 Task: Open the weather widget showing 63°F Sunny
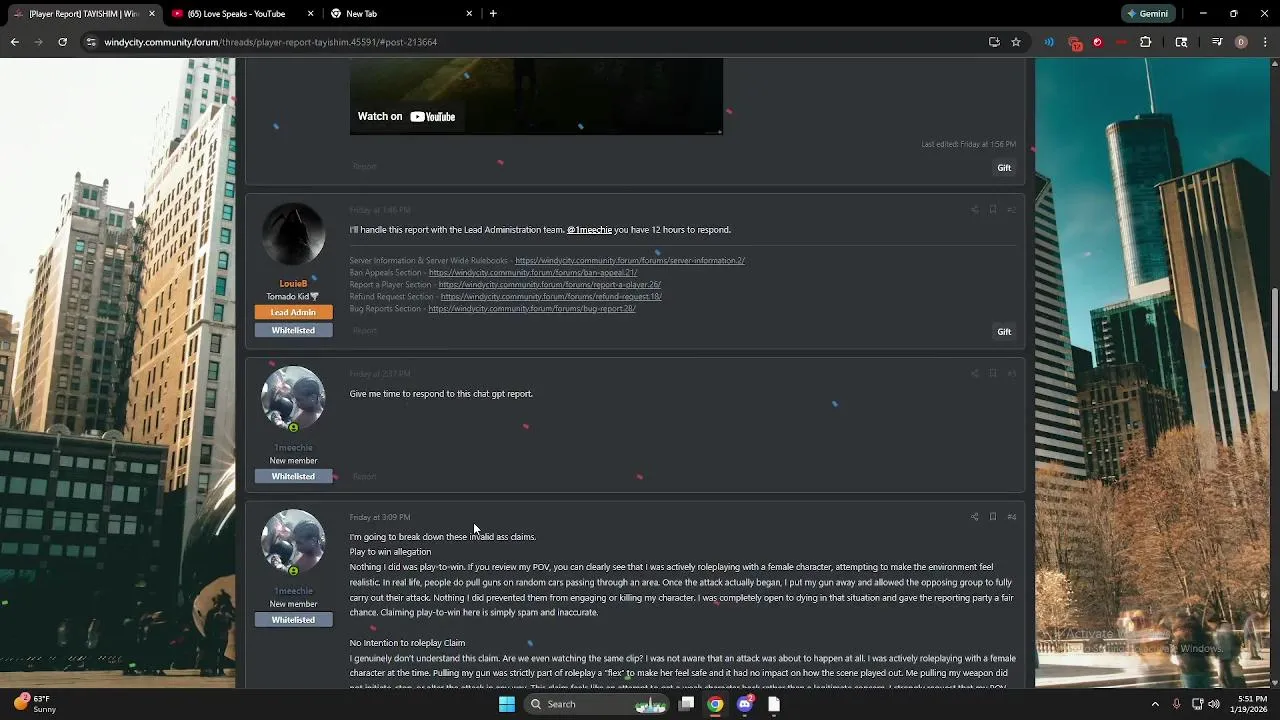tap(35, 704)
